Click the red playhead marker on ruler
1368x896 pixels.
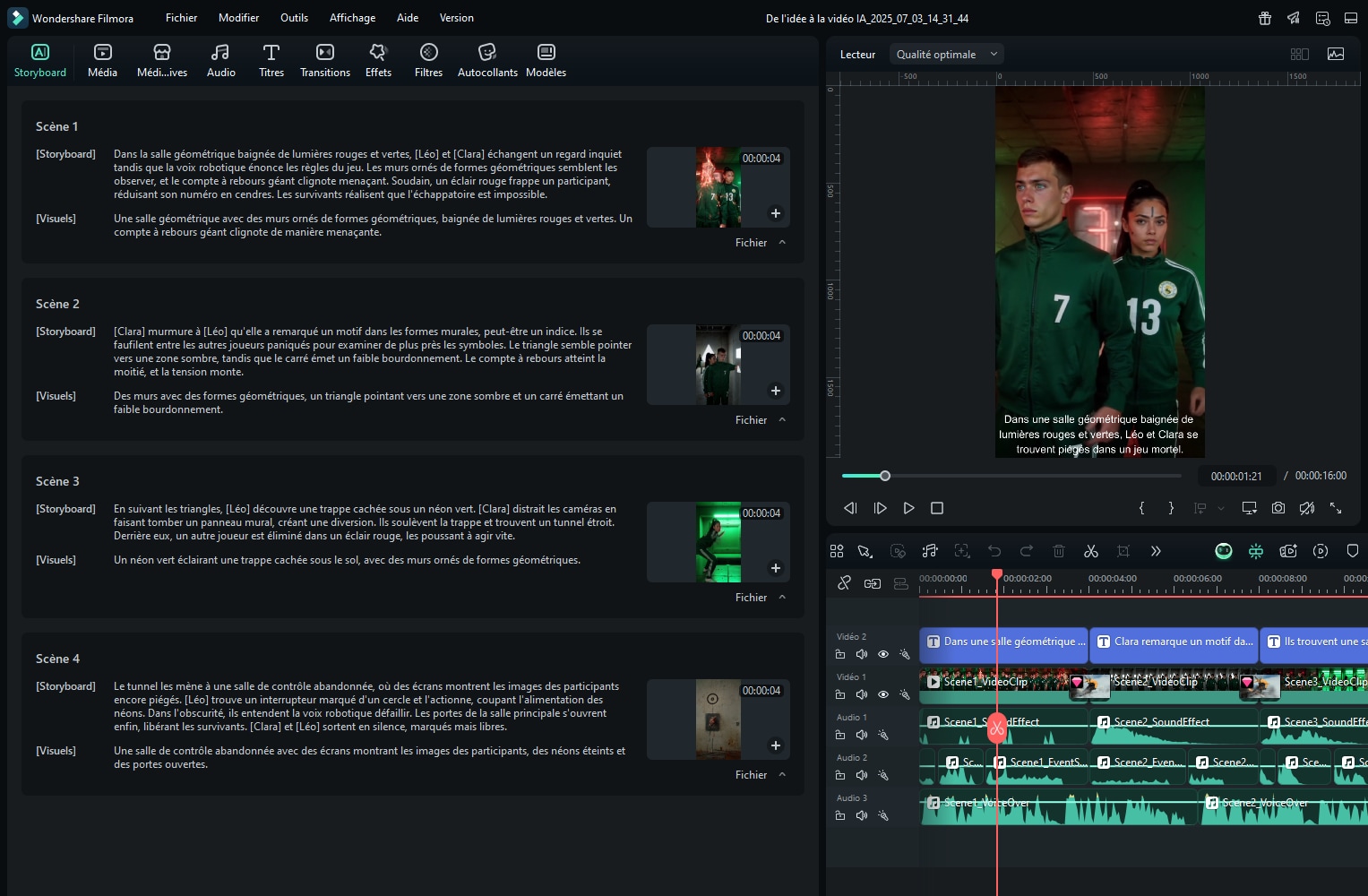997,574
